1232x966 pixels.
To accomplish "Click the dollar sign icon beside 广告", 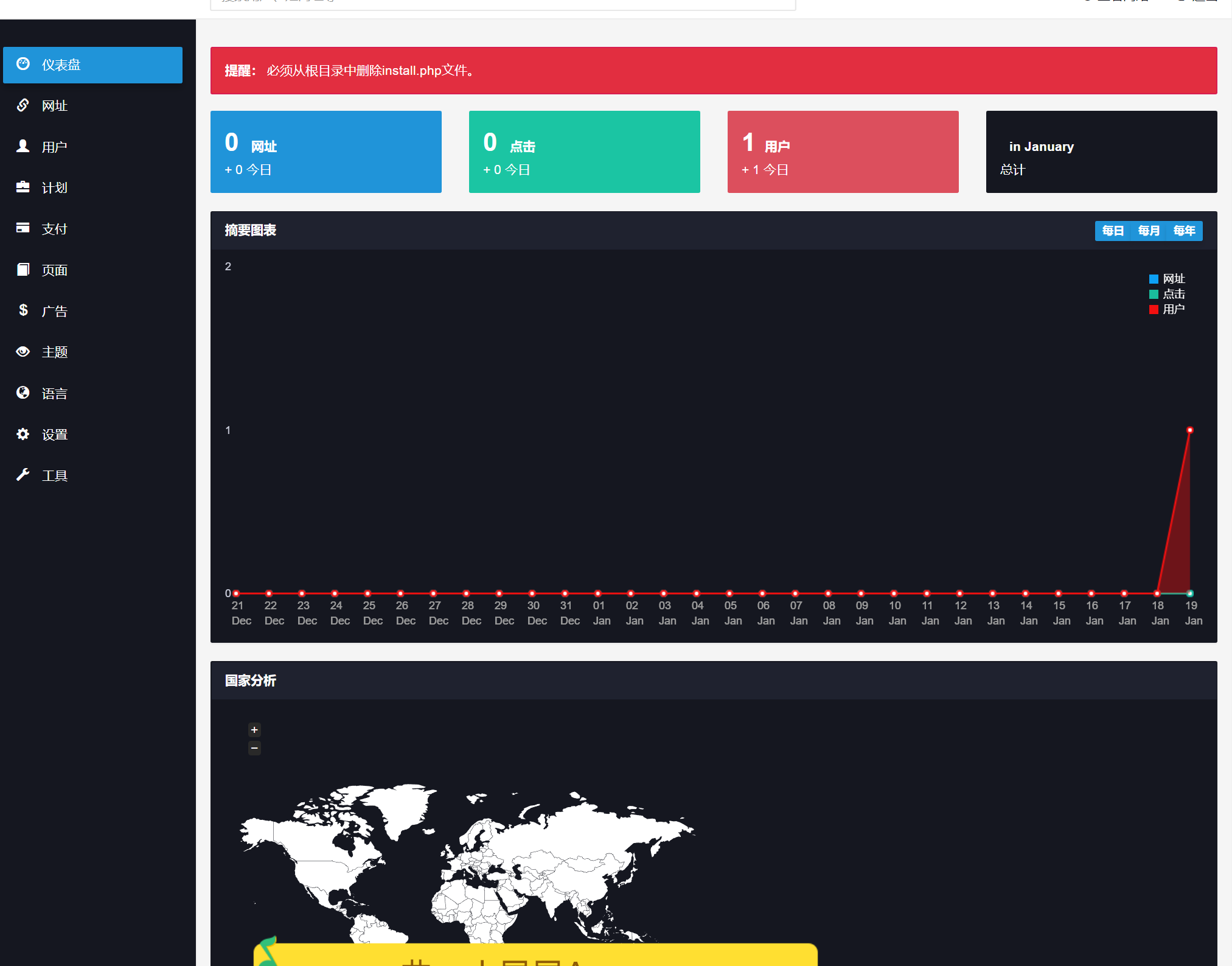I will [x=23, y=310].
